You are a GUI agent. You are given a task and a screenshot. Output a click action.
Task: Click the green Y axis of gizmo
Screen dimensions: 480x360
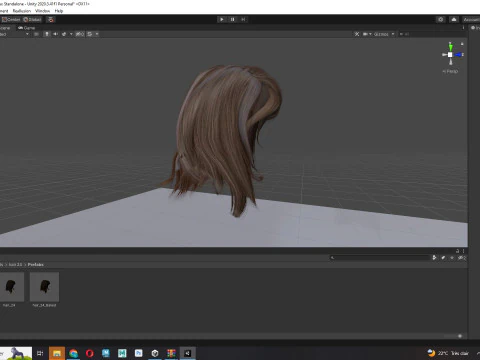[450, 47]
